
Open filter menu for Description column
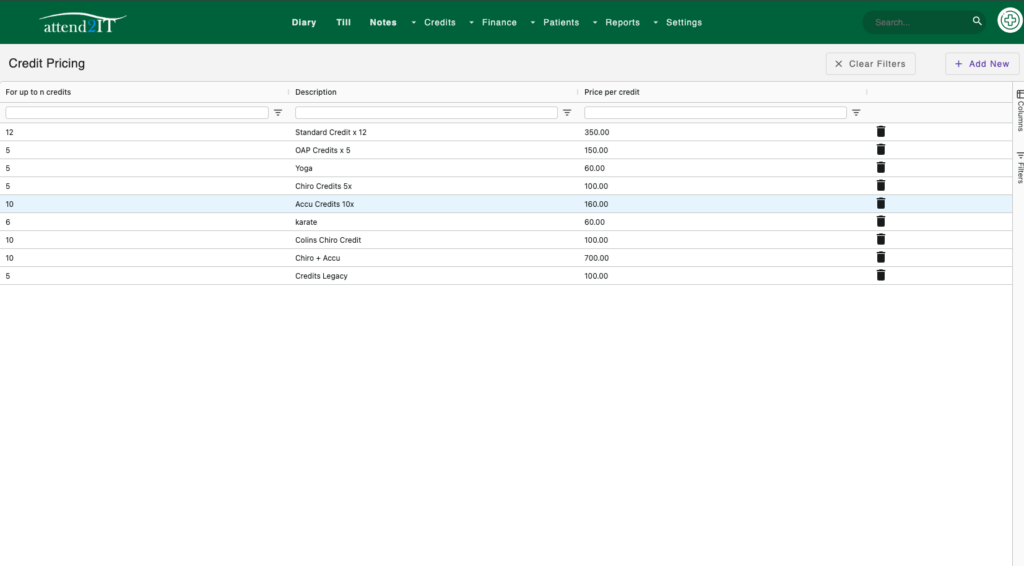tap(567, 113)
